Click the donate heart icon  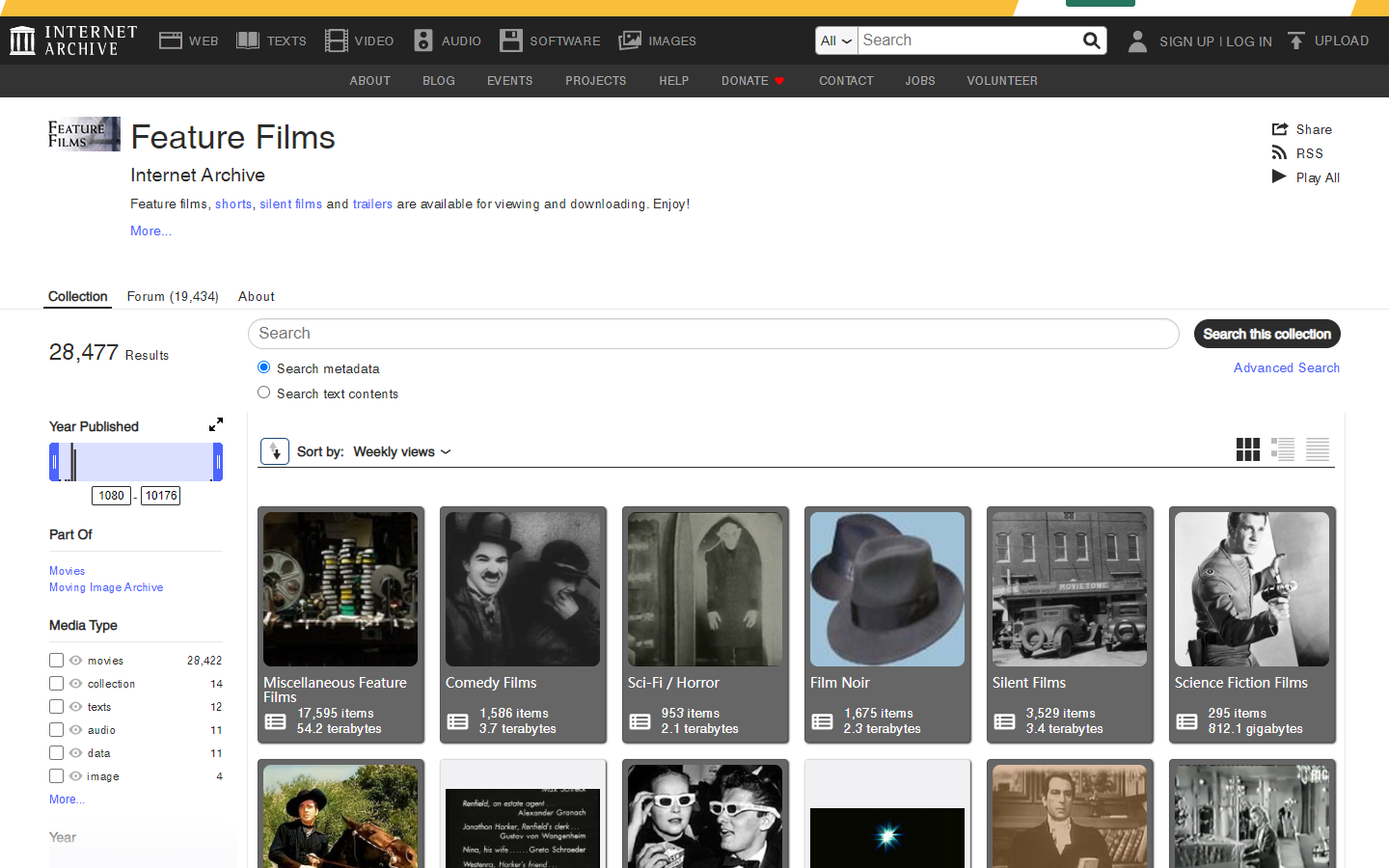click(779, 81)
